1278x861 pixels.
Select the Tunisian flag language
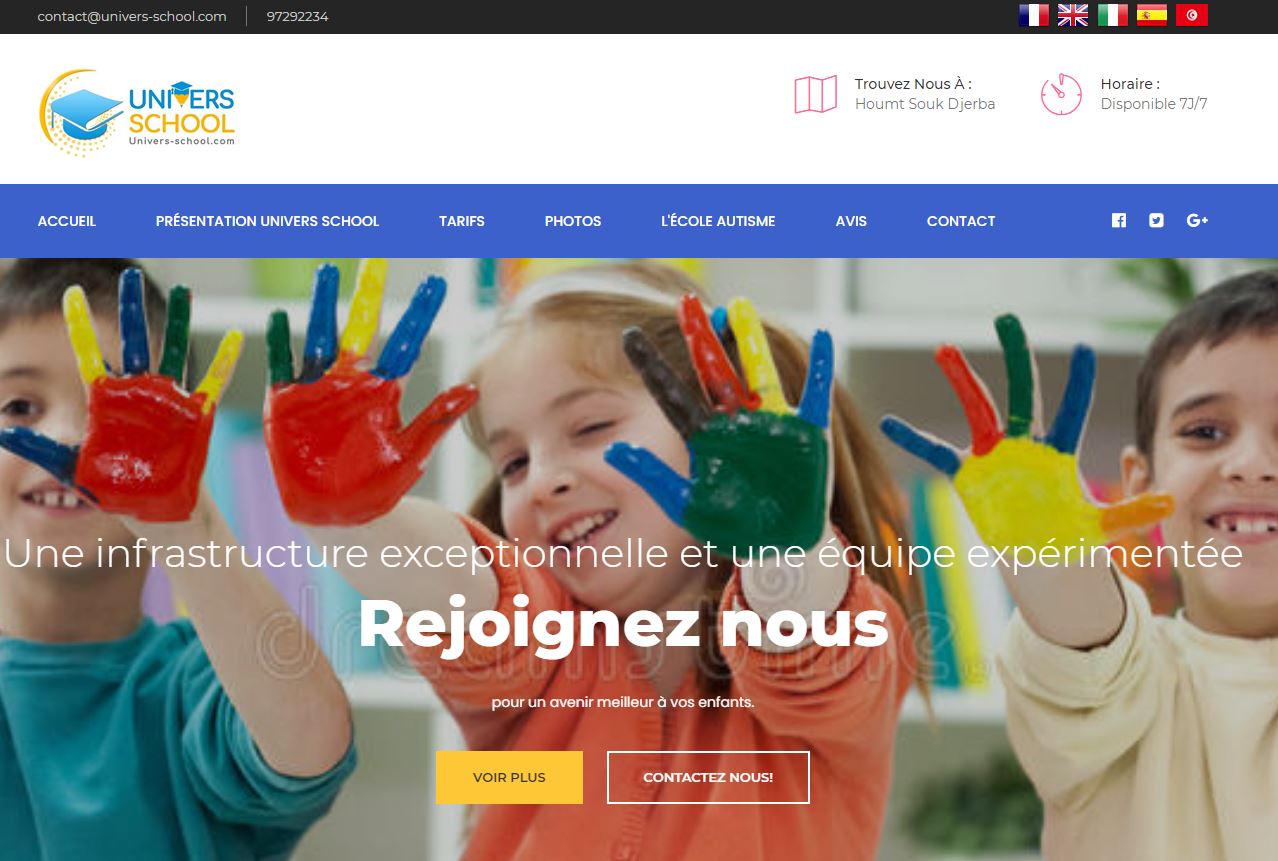tap(1192, 15)
